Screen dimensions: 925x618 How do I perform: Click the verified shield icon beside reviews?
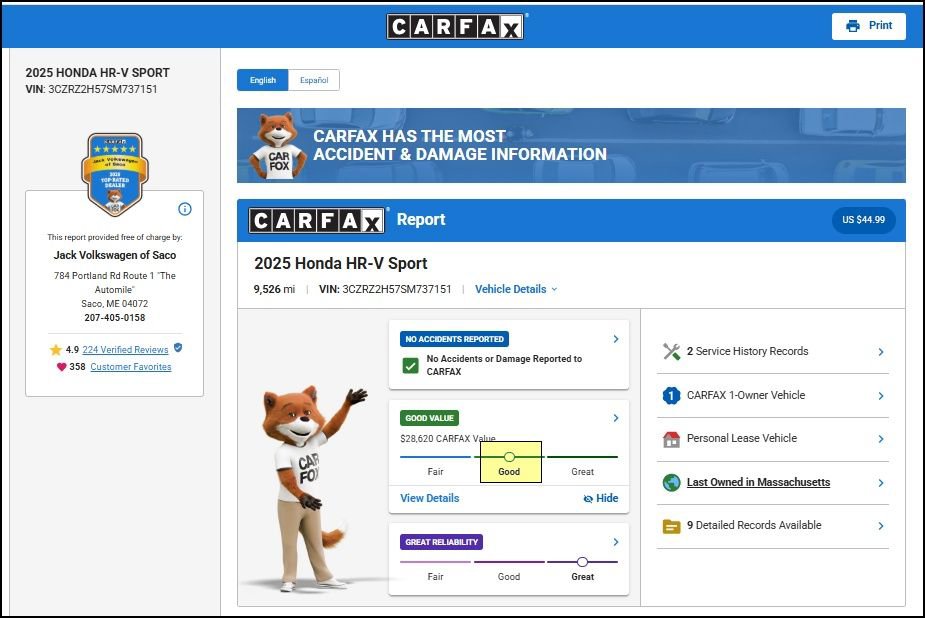[178, 348]
